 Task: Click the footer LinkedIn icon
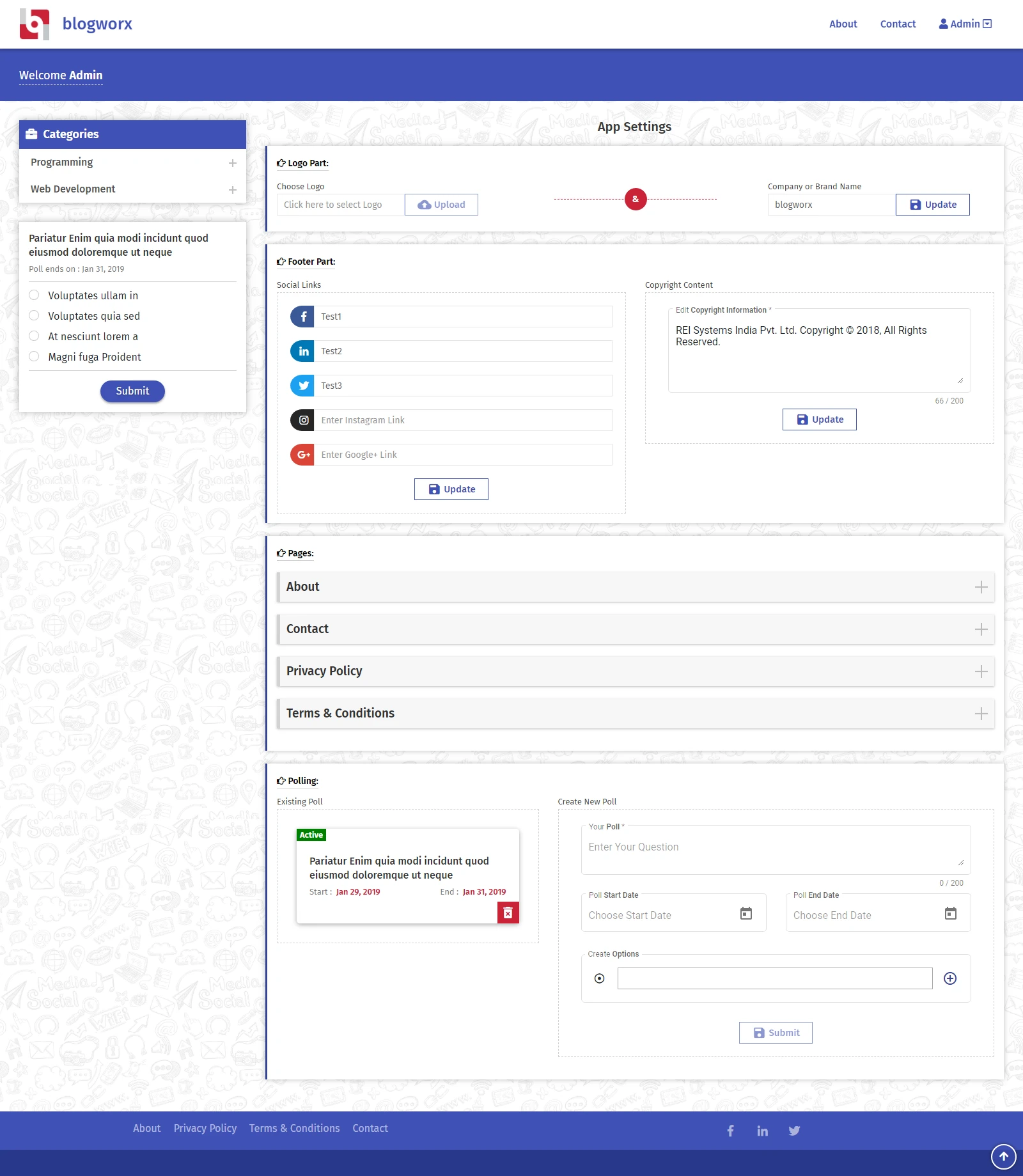tap(762, 1131)
